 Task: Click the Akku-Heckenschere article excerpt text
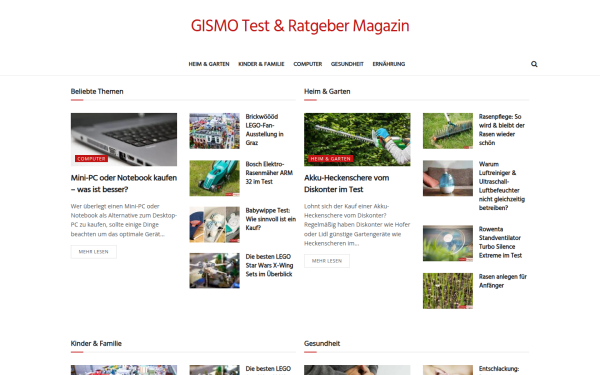[357, 225]
